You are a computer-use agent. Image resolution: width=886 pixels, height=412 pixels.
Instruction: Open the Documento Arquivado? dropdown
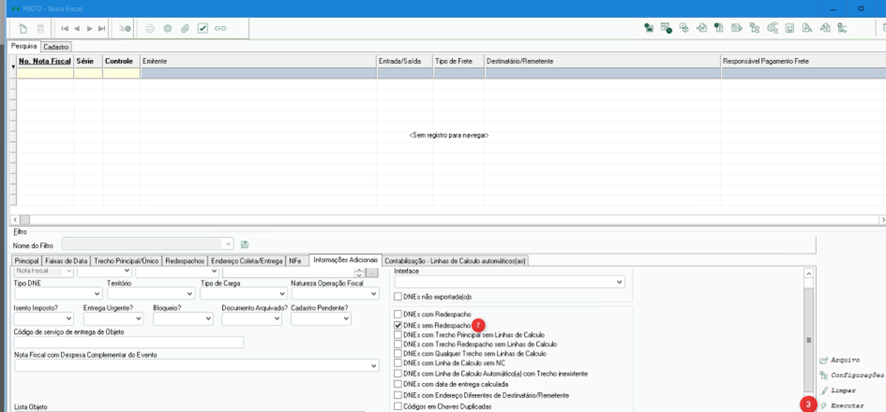click(x=277, y=319)
